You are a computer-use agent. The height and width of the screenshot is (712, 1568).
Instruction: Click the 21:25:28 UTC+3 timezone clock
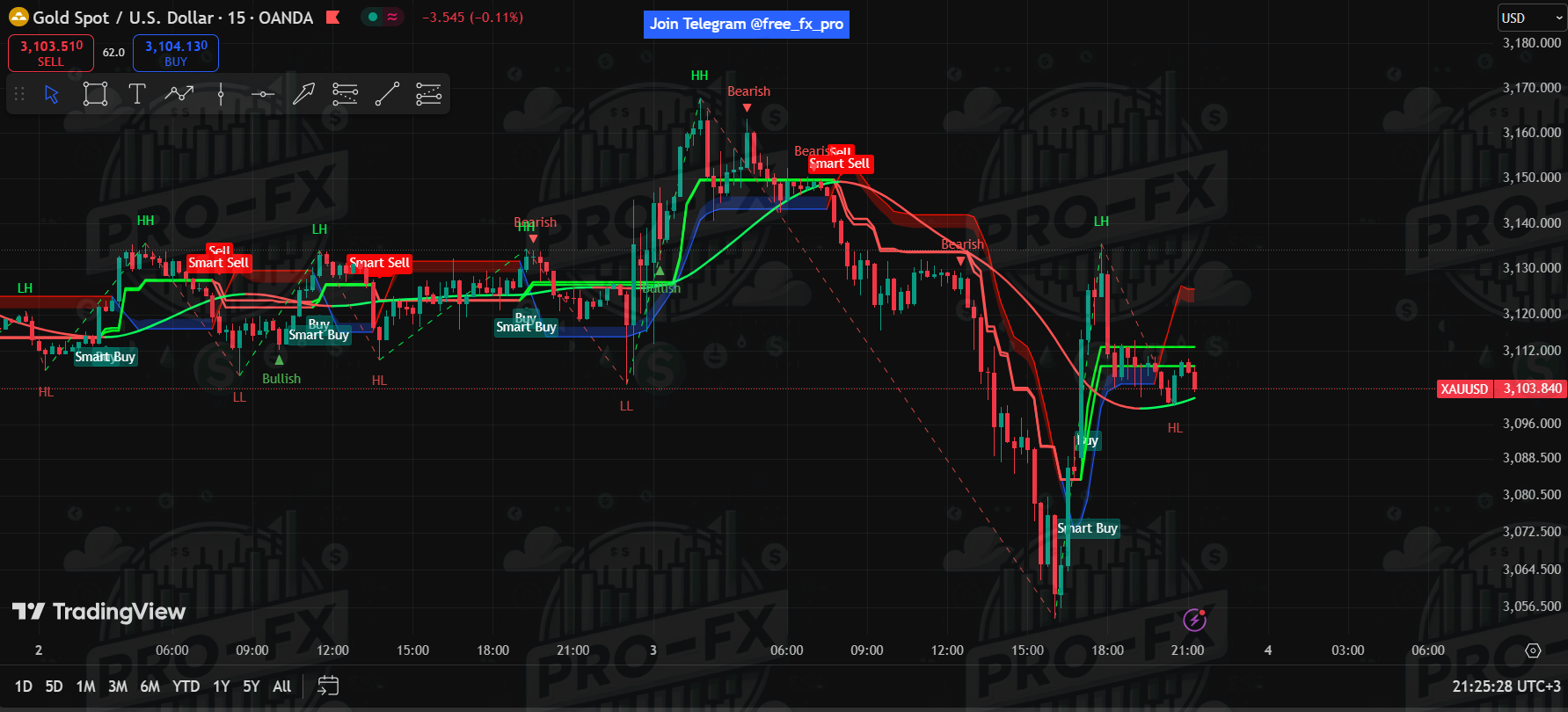pyautogui.click(x=1506, y=687)
